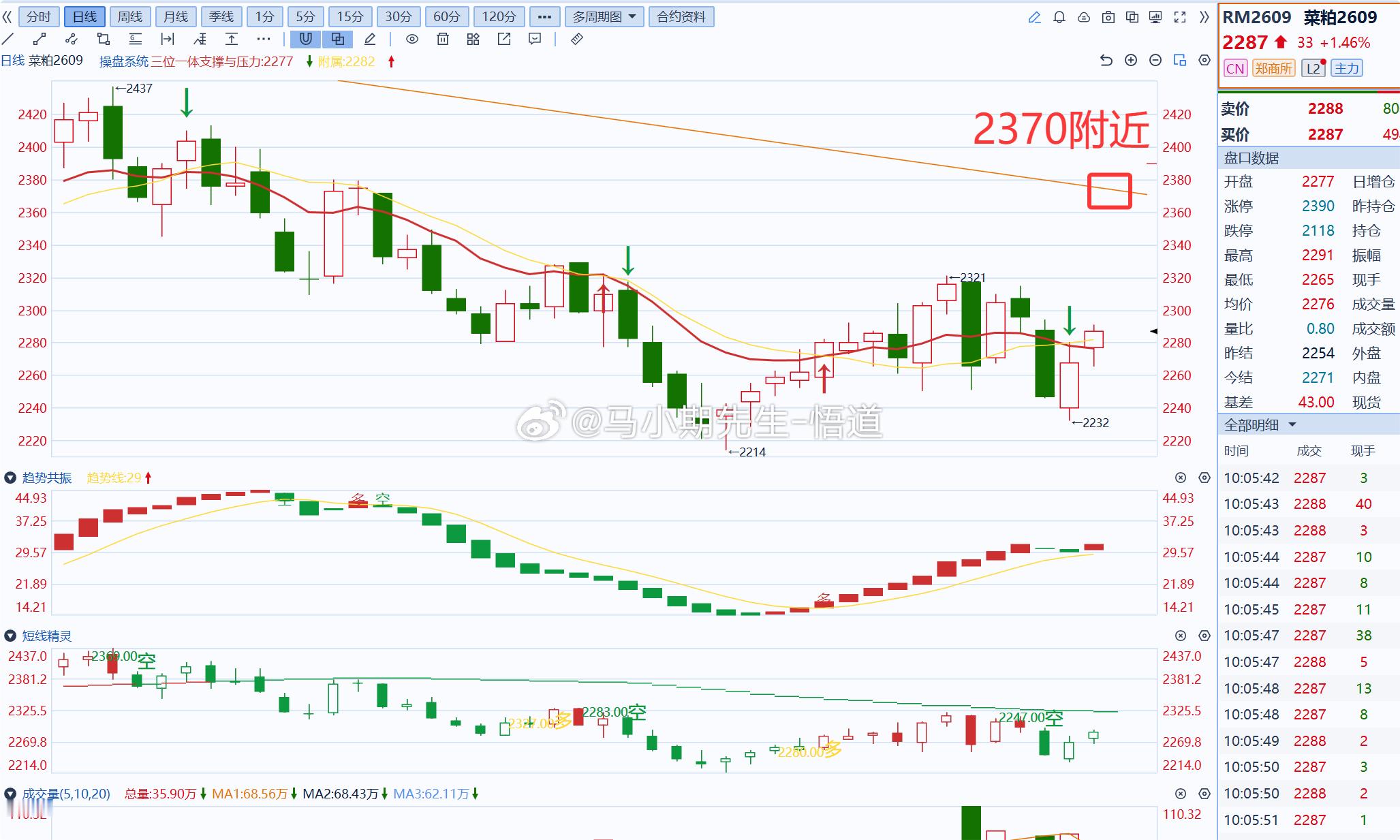Select the horizontal range measure tool
This screenshot has height=840, width=1400.
168,39
